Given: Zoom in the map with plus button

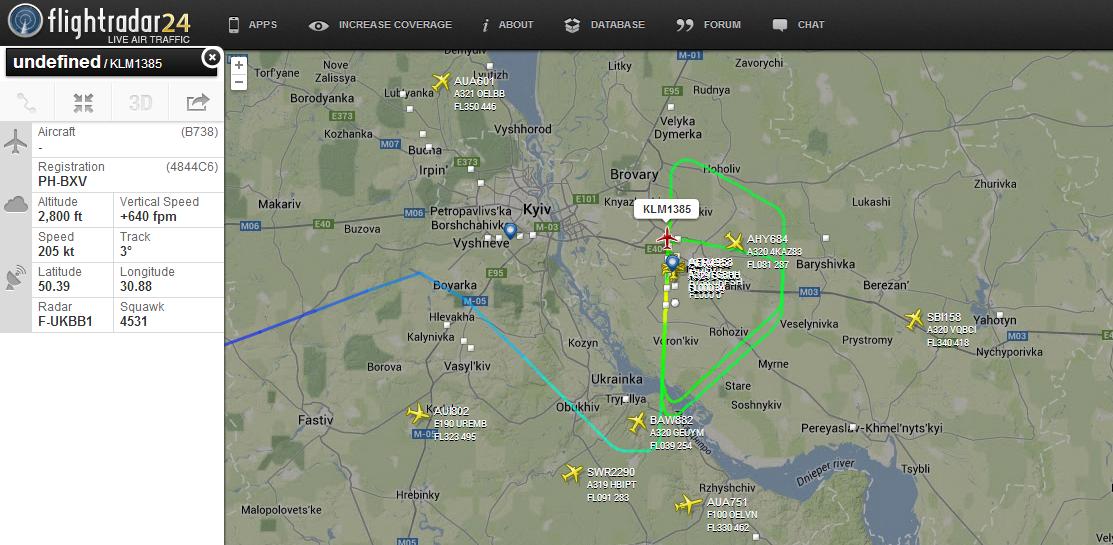Looking at the screenshot, I should 239,65.
